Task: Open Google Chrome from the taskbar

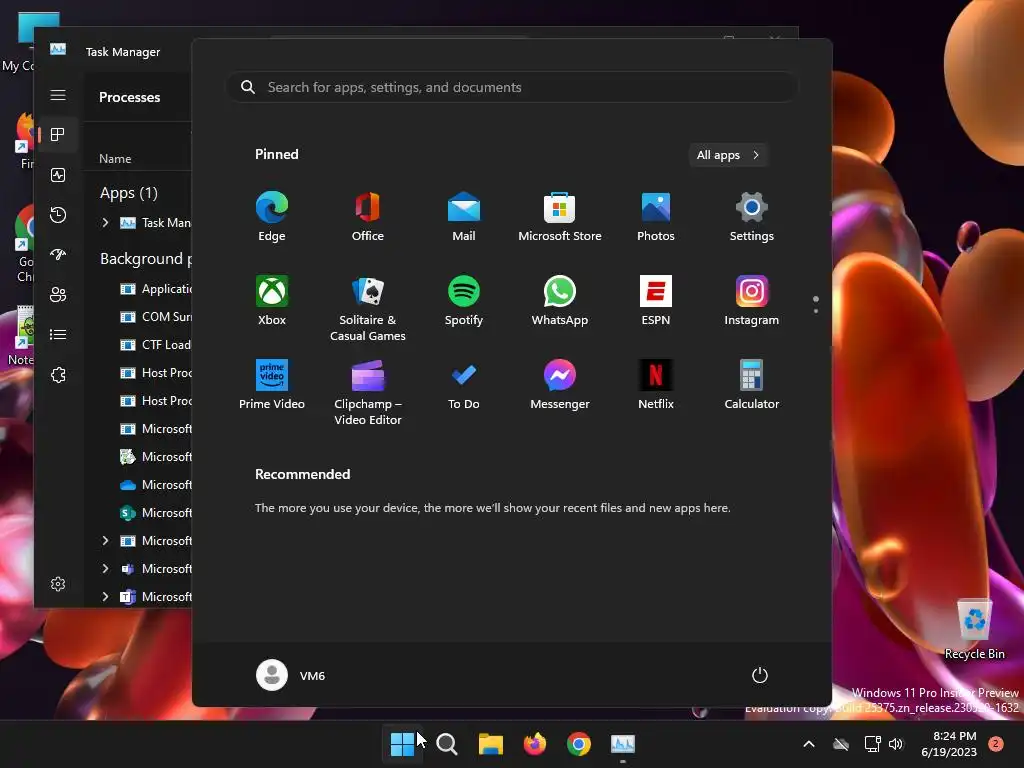Action: click(x=579, y=744)
